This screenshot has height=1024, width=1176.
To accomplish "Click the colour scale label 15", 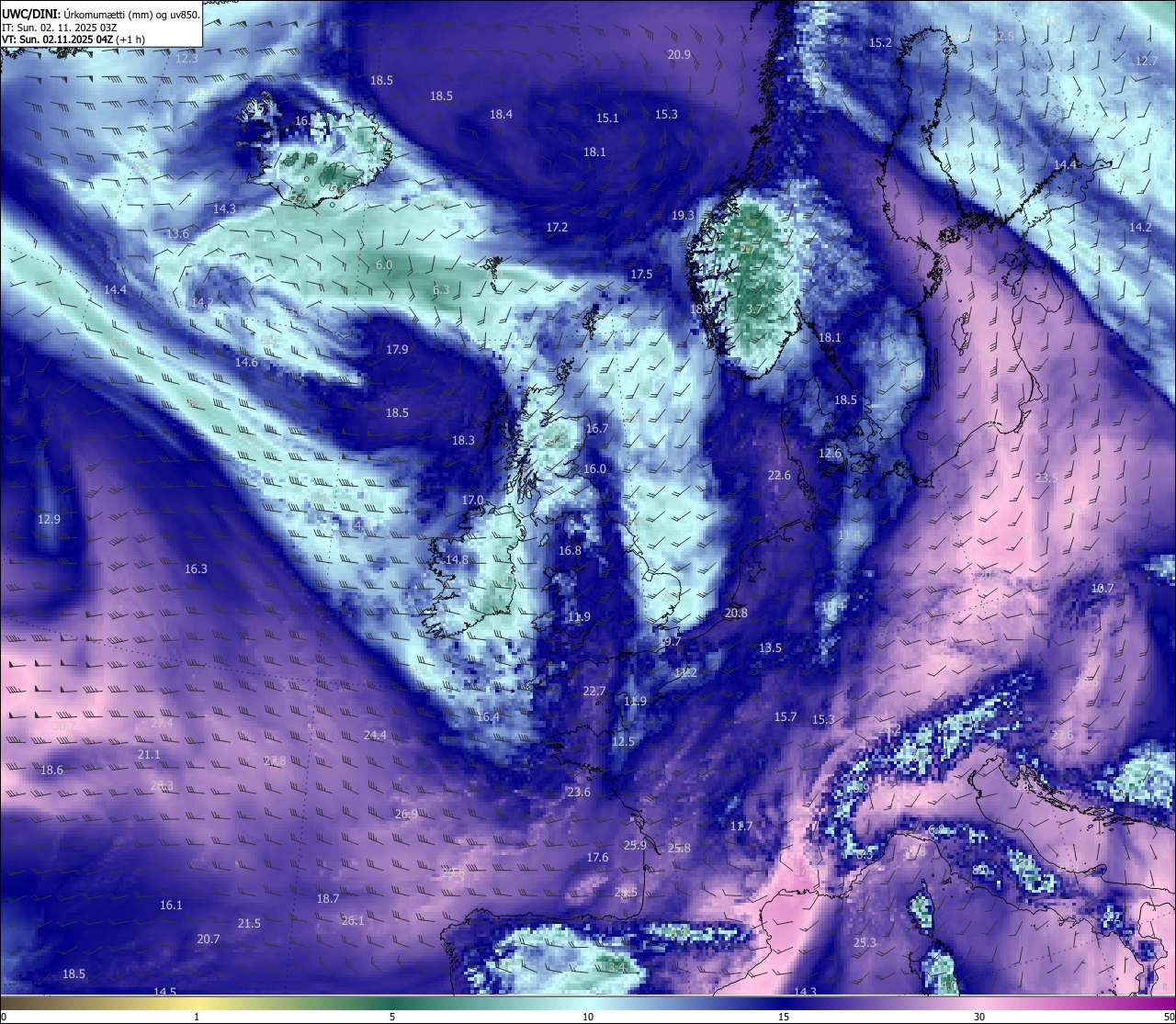I will click(x=784, y=1017).
